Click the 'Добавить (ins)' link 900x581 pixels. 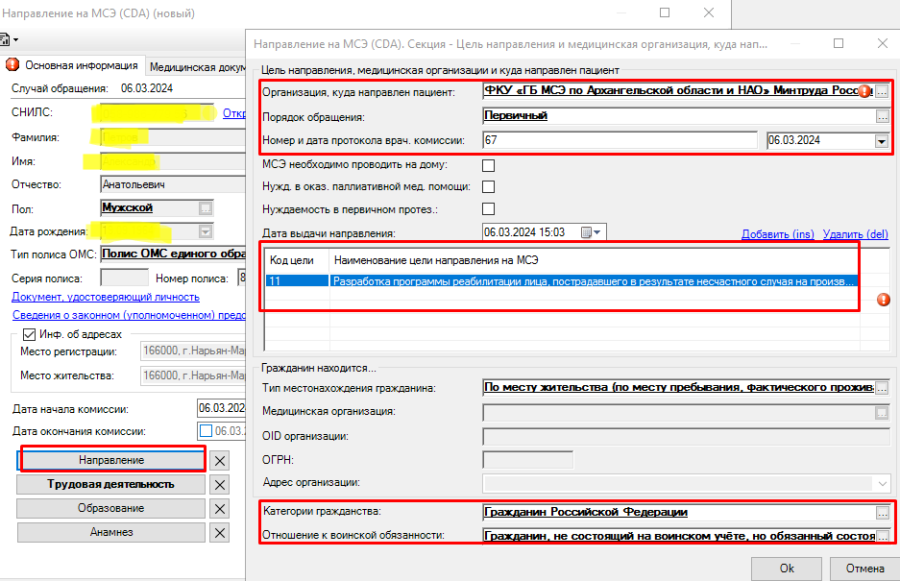(777, 233)
